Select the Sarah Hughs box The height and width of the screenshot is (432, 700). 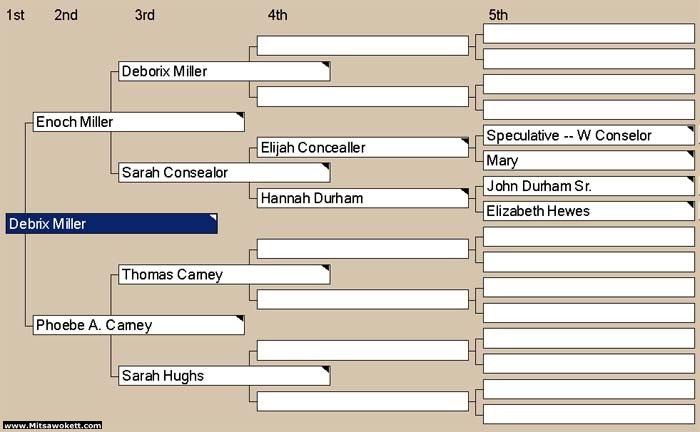point(224,376)
